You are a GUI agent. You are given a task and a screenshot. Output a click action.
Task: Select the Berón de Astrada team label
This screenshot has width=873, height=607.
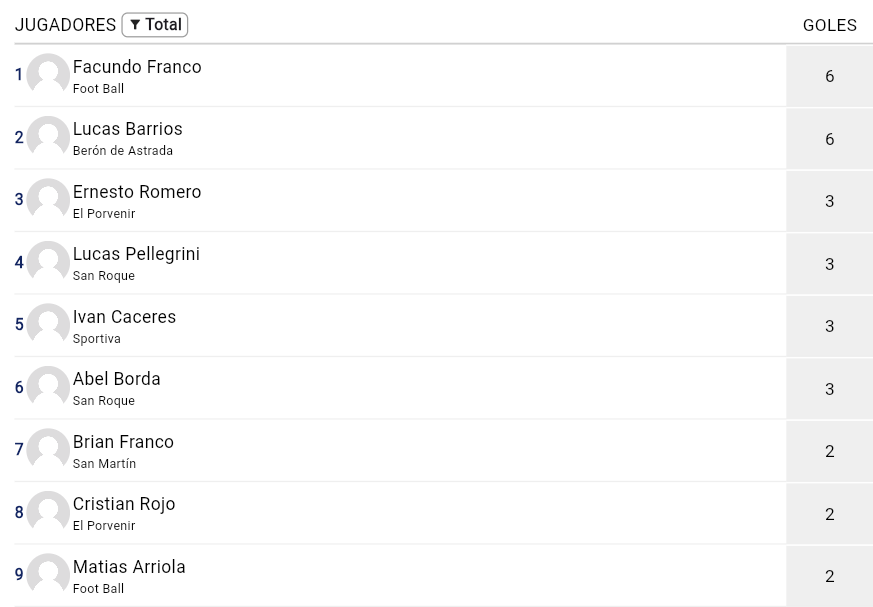122,151
